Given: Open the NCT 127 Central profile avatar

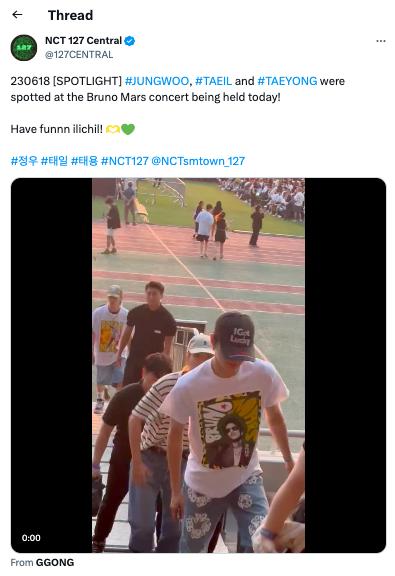Looking at the screenshot, I should click(x=24, y=47).
